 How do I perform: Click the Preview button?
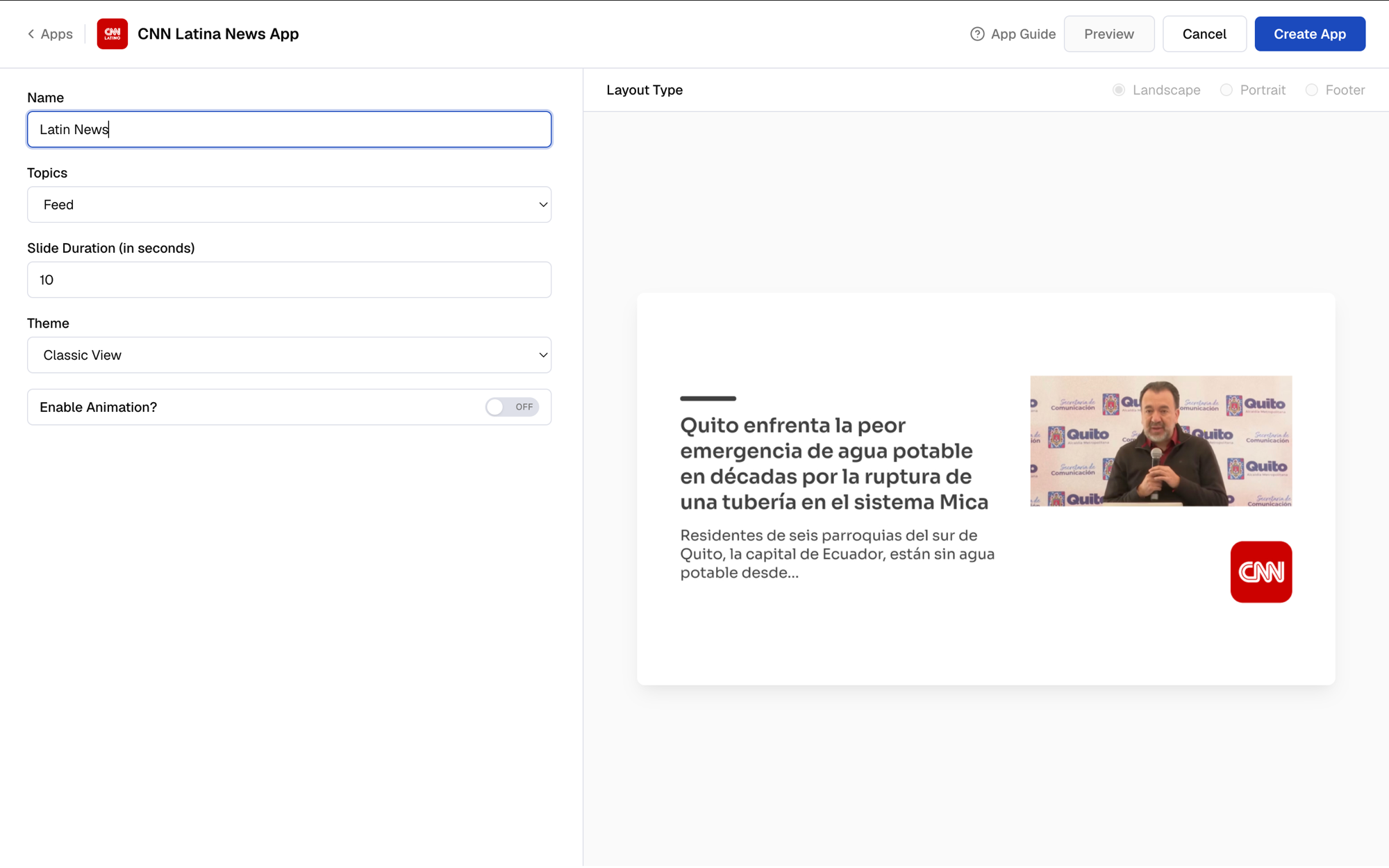1108,34
